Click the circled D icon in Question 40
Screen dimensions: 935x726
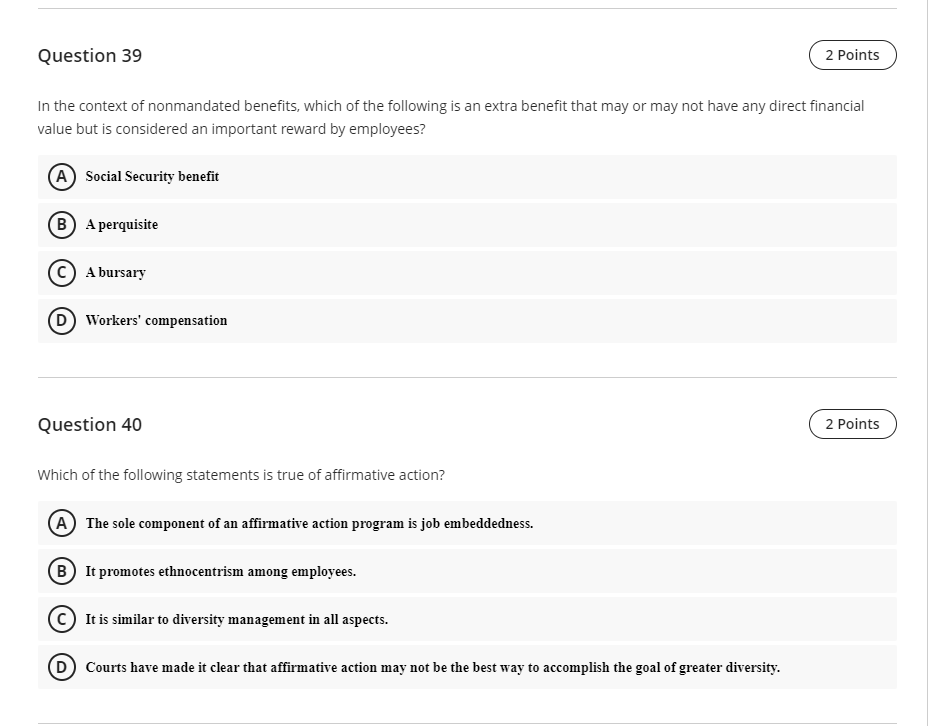click(61, 667)
